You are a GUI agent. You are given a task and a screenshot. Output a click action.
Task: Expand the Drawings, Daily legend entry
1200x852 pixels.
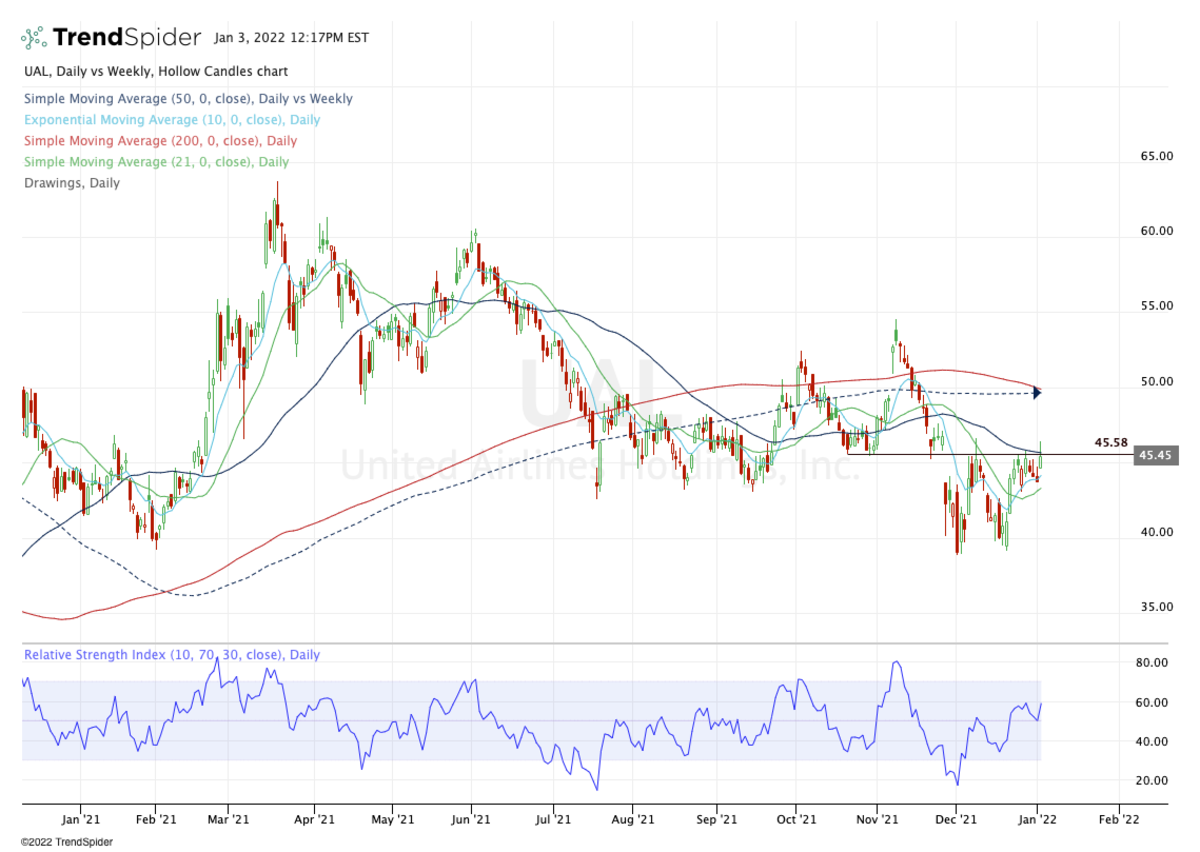70,183
